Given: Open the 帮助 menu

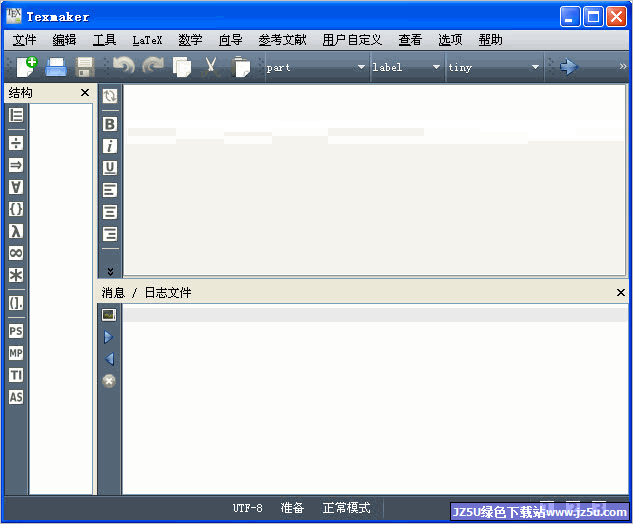Looking at the screenshot, I should coord(490,40).
